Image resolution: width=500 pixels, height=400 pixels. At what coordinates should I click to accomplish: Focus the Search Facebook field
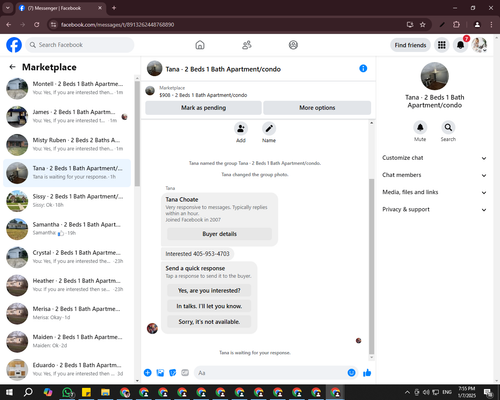[80, 45]
